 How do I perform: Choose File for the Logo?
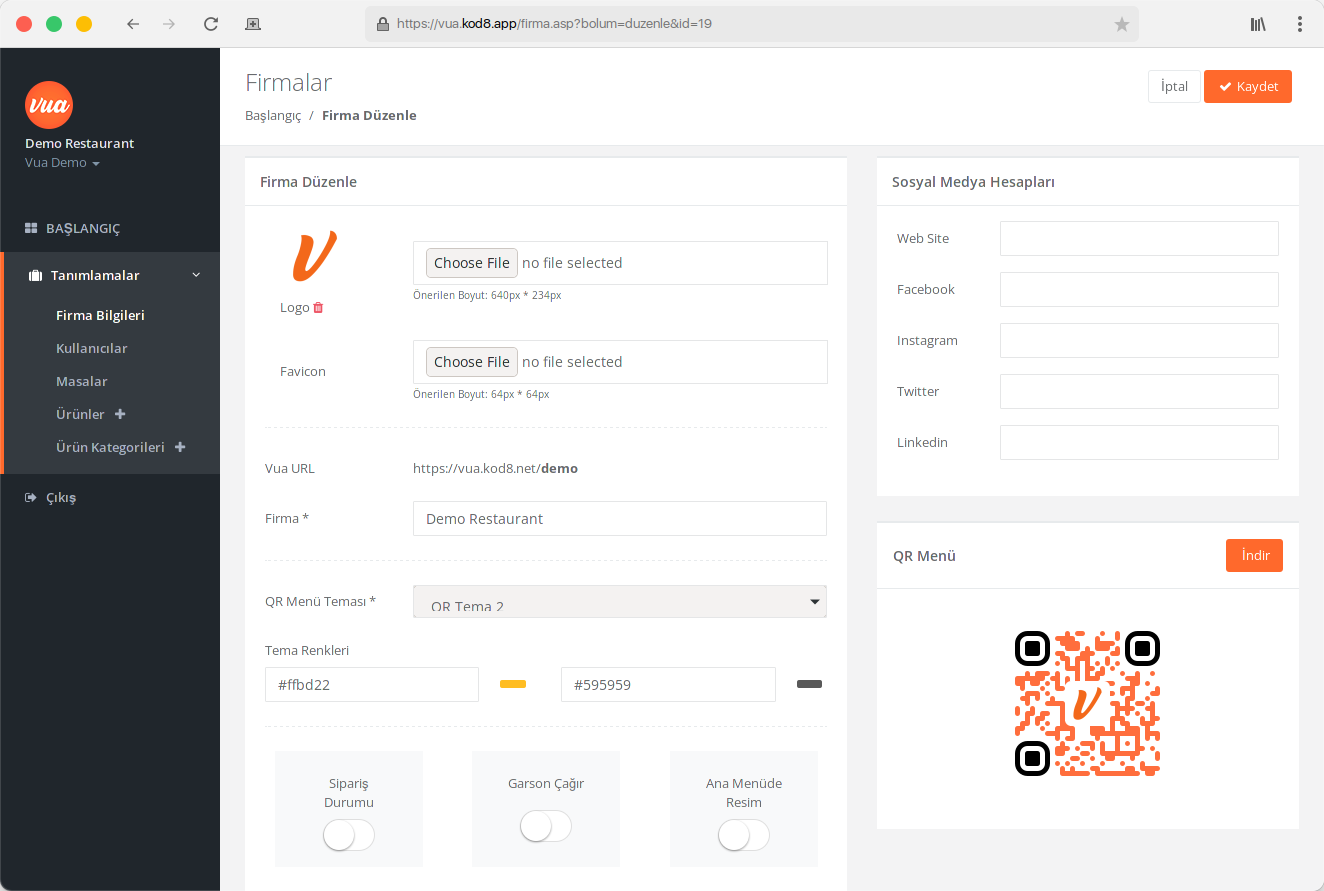(472, 263)
